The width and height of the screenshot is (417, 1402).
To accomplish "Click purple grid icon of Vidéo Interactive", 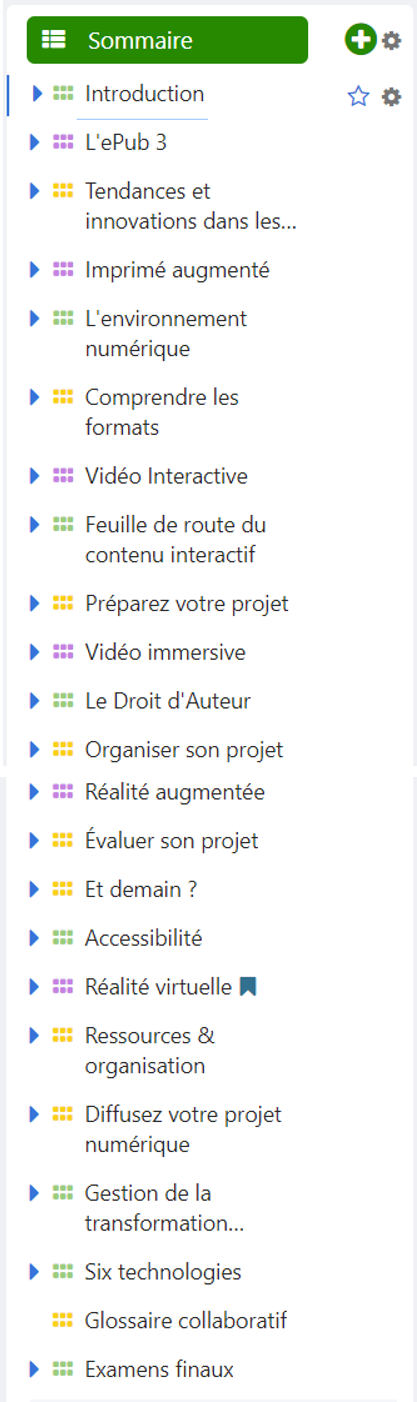I will pos(63,476).
